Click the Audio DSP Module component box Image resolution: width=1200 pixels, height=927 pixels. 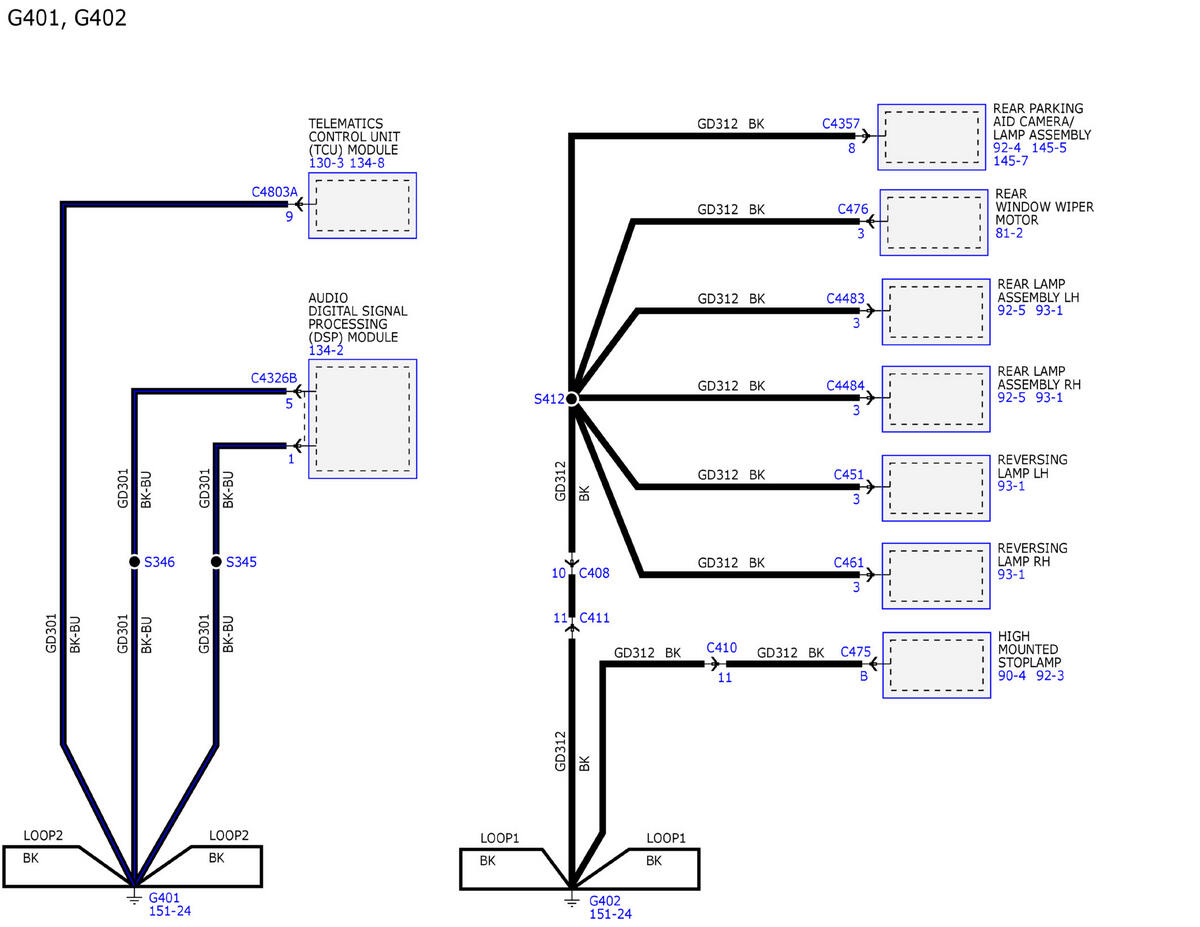point(363,419)
